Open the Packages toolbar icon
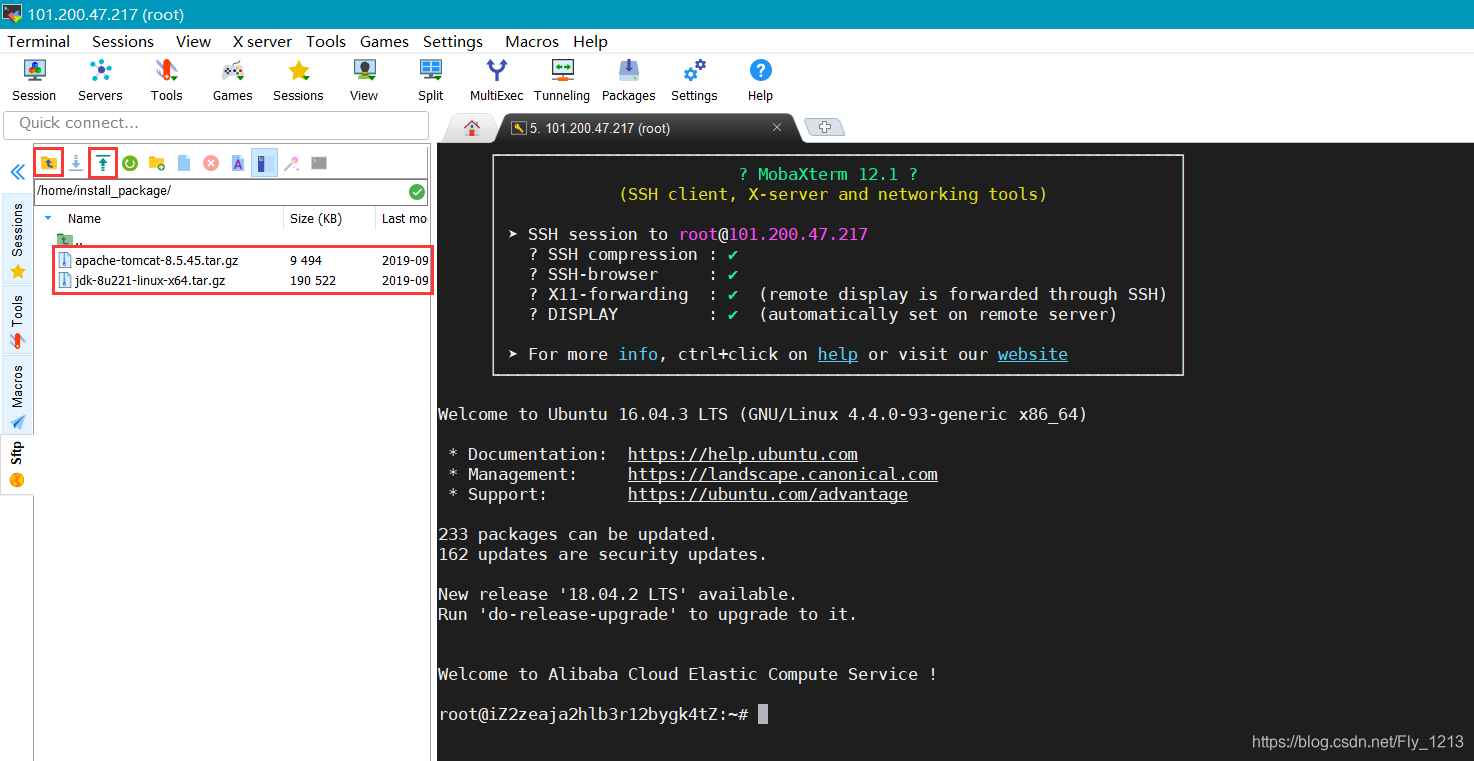This screenshot has width=1474, height=761. click(x=628, y=80)
